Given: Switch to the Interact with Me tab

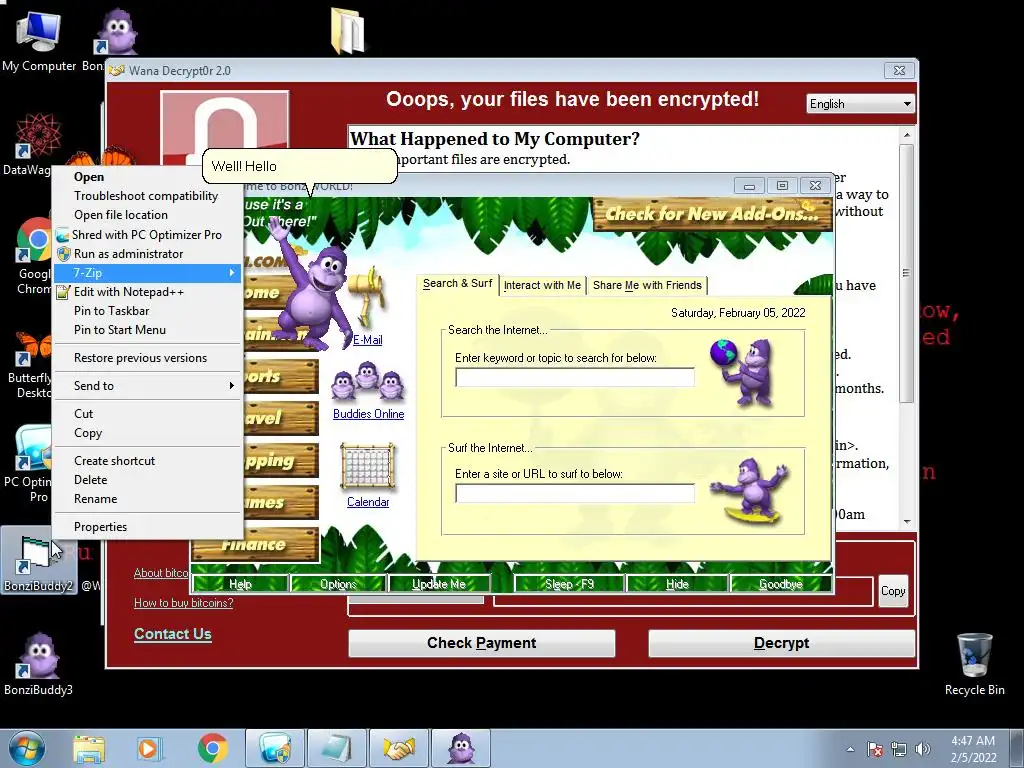Looking at the screenshot, I should [x=542, y=285].
